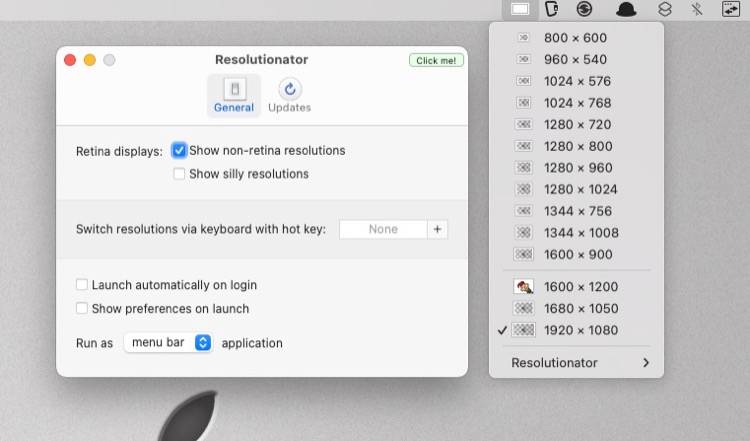
Task: Expand the Resolutionator submenu chevron
Action: (x=646, y=363)
